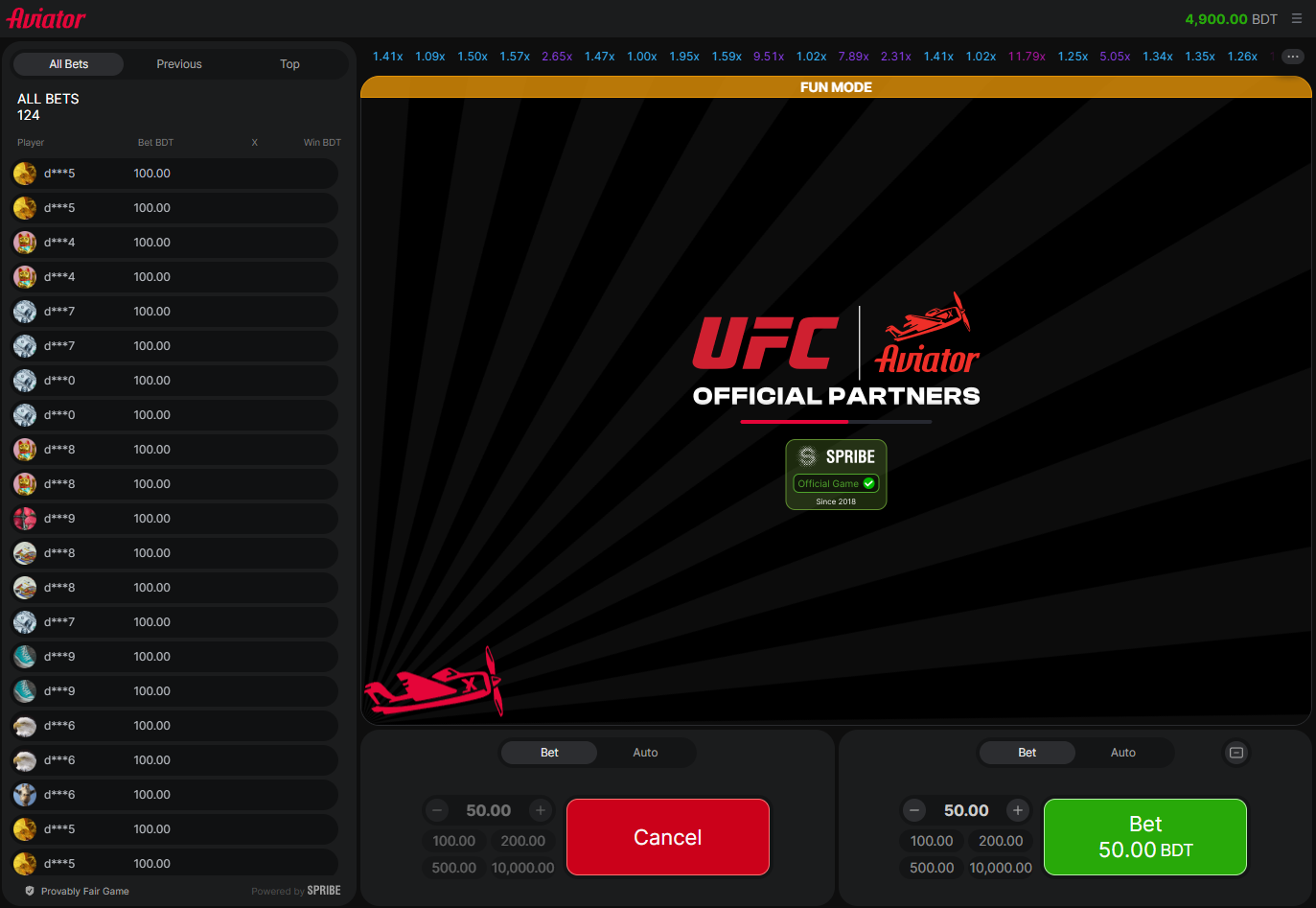The height and width of the screenshot is (908, 1316).
Task: Choose 100.00 preset in right panel
Action: click(932, 841)
